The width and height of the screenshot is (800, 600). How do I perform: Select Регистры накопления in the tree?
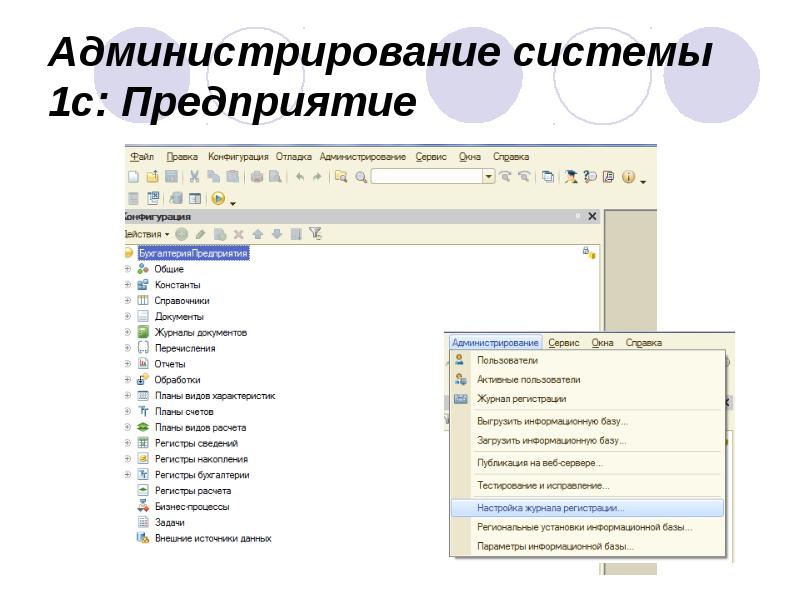(x=201, y=459)
